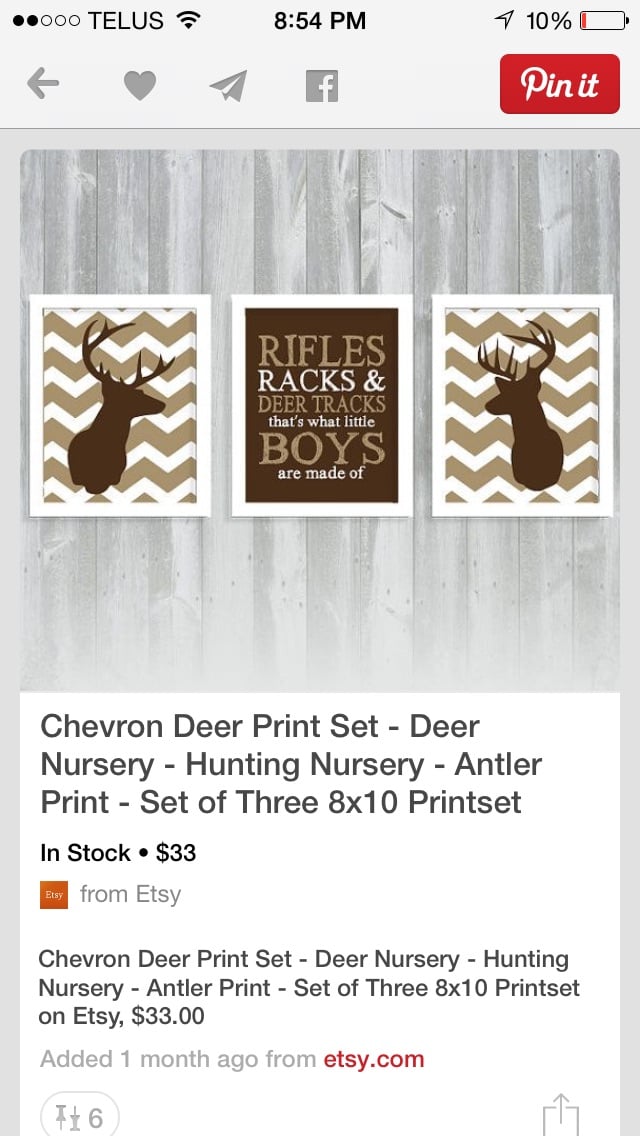Tap the 'from Etsy' source label

[x=130, y=895]
